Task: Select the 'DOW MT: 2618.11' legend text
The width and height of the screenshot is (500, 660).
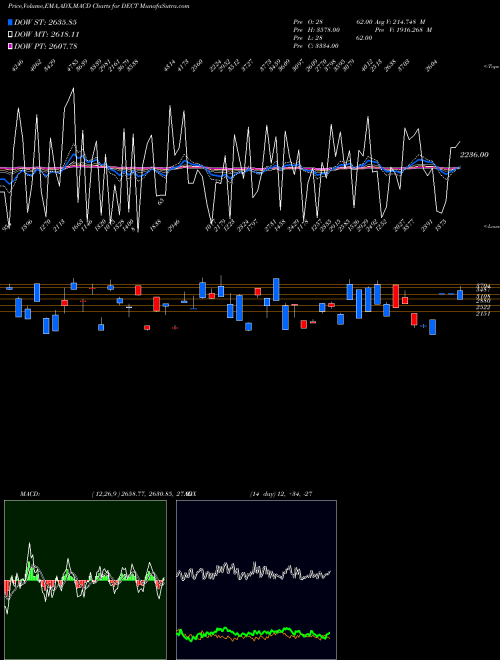Action: tap(47, 35)
